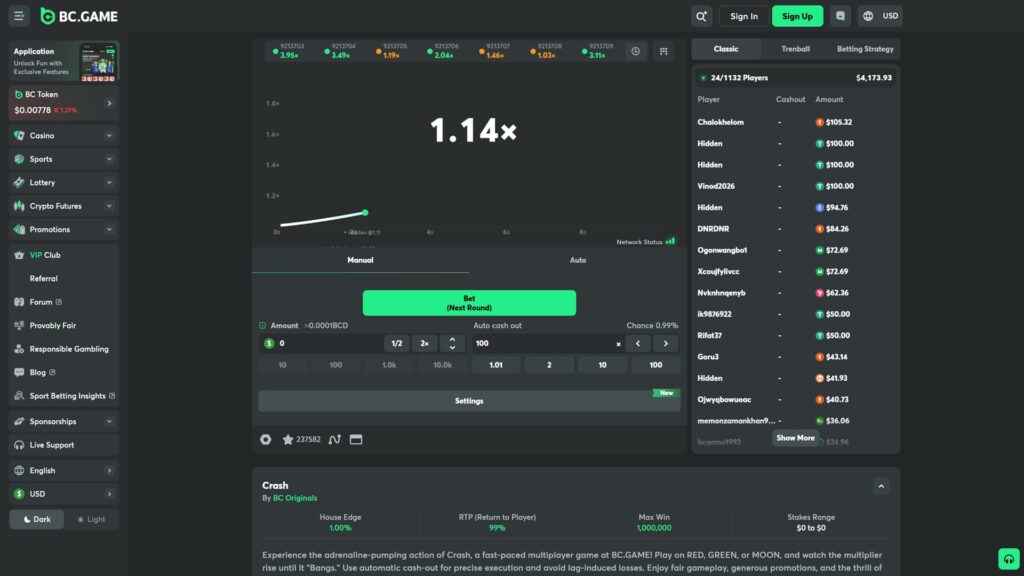The height and width of the screenshot is (576, 1024).
Task: Switch to Light theme
Action: tap(91, 519)
